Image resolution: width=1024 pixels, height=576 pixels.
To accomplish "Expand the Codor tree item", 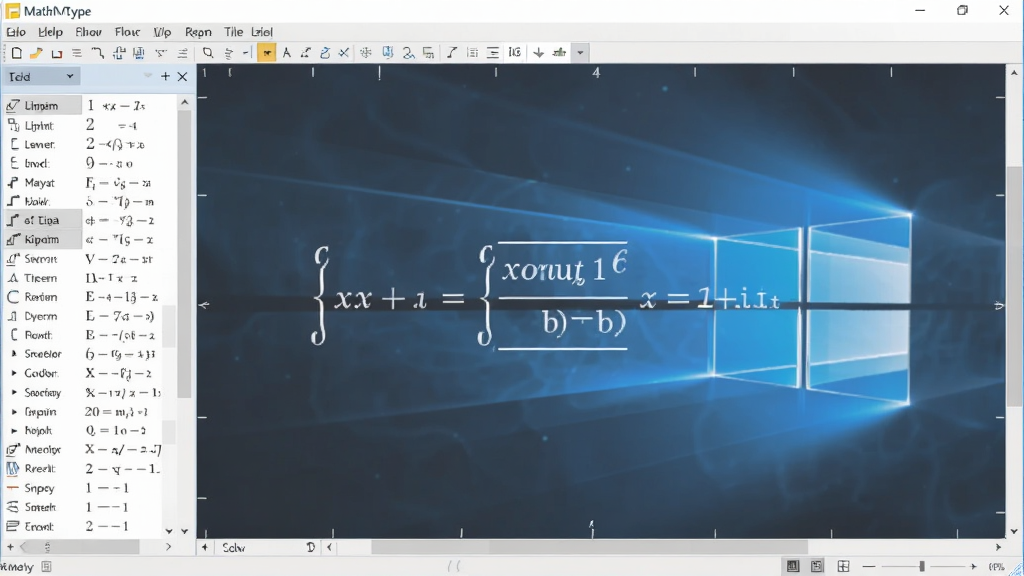I will 14,374.
